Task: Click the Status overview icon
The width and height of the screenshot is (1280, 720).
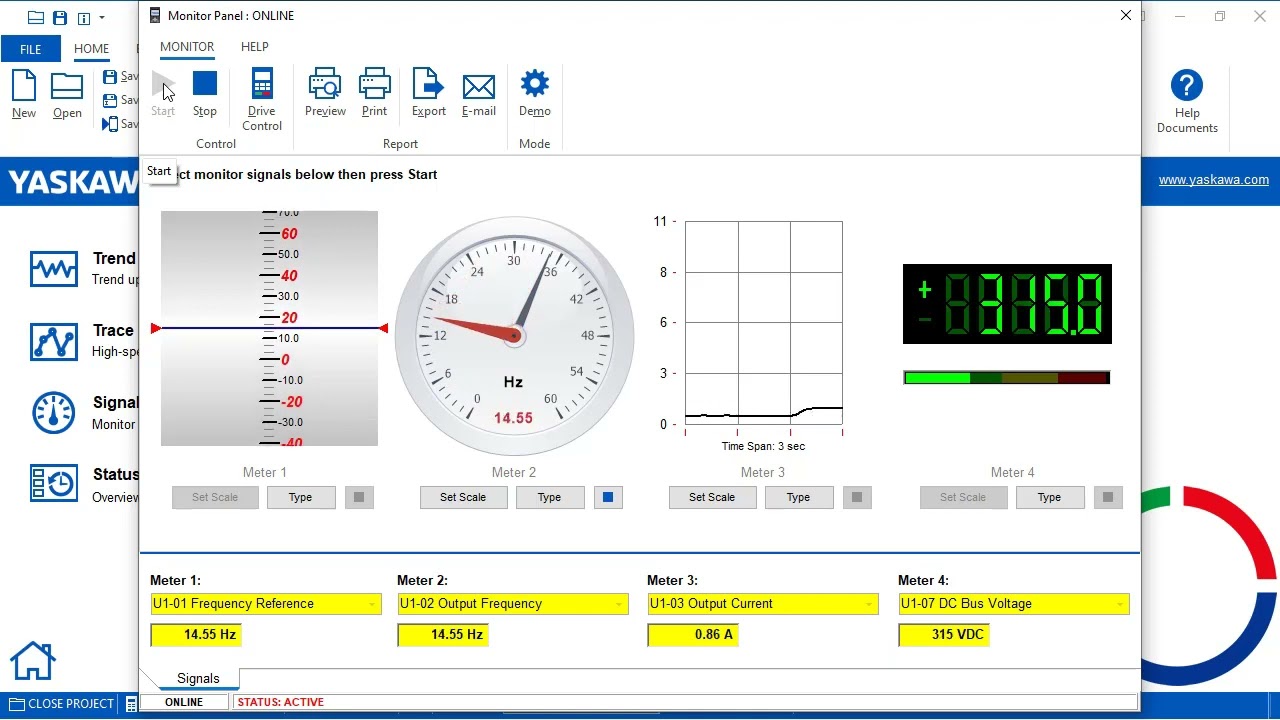Action: [x=54, y=483]
